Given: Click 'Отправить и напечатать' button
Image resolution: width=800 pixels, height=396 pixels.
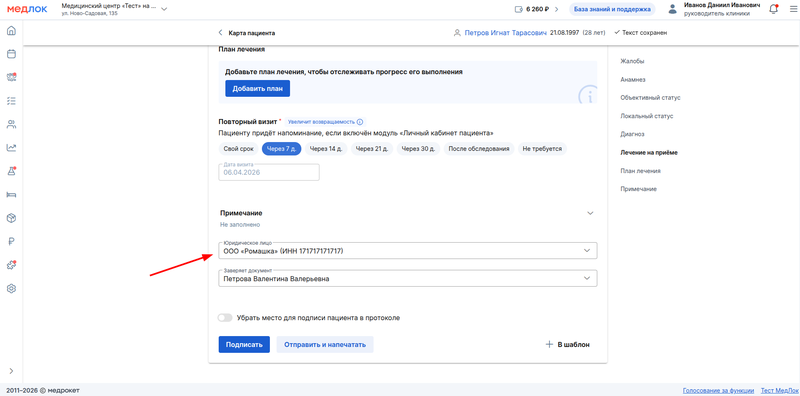Looking at the screenshot, I should [x=325, y=344].
